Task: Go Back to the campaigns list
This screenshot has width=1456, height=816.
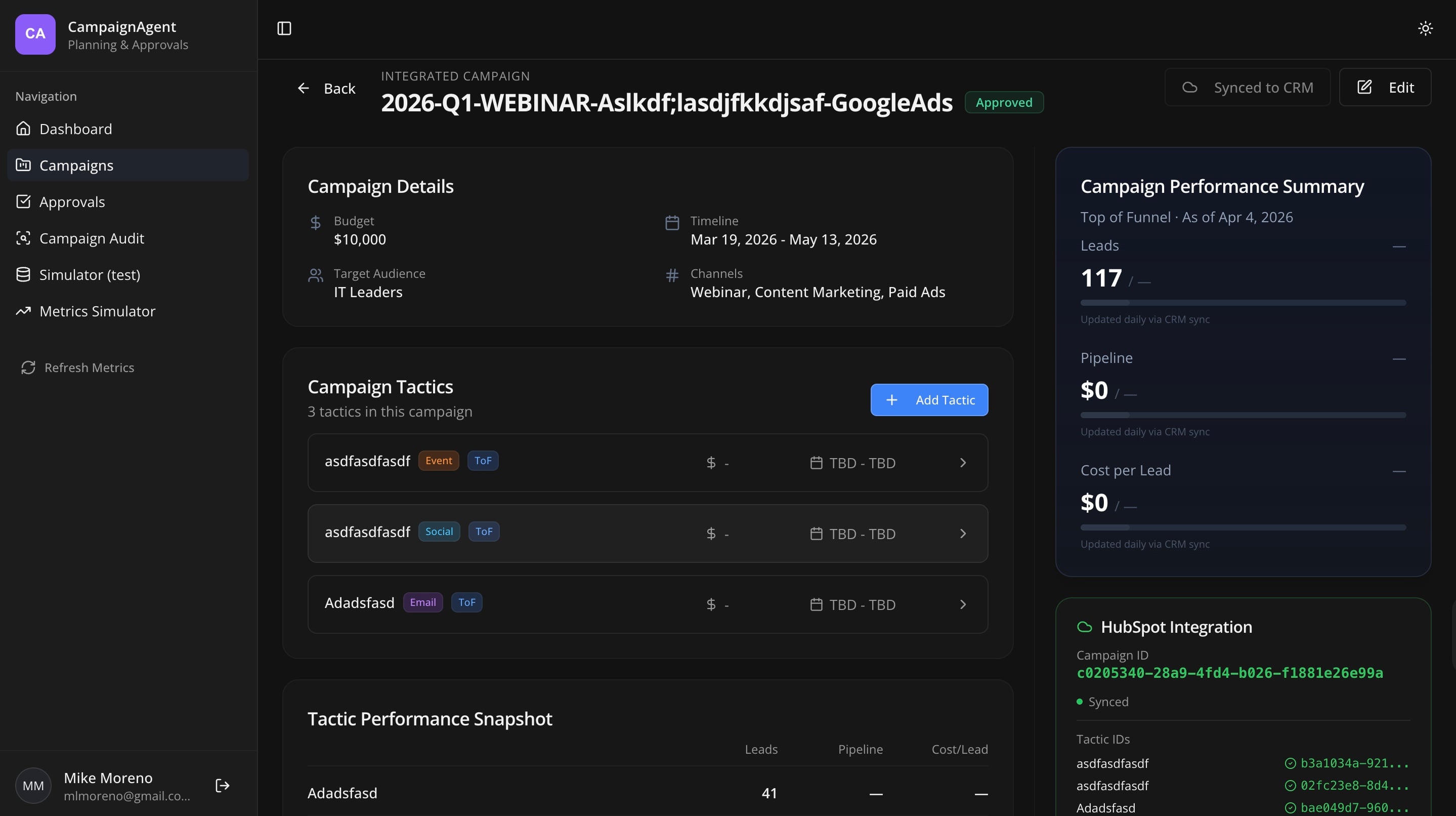Action: (327, 88)
